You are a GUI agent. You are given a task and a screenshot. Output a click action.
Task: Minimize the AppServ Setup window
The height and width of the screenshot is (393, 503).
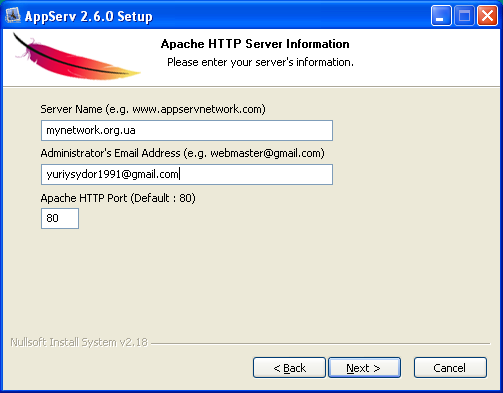tap(441, 16)
